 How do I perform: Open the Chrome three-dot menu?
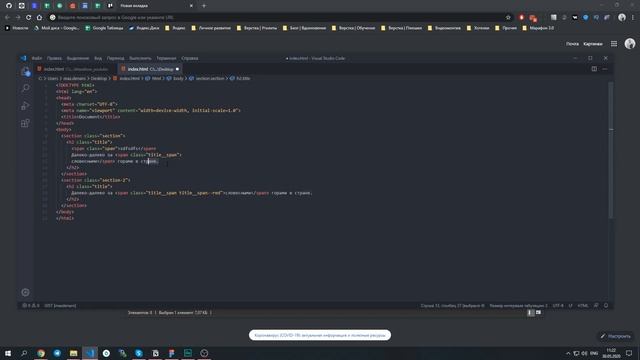633,18
